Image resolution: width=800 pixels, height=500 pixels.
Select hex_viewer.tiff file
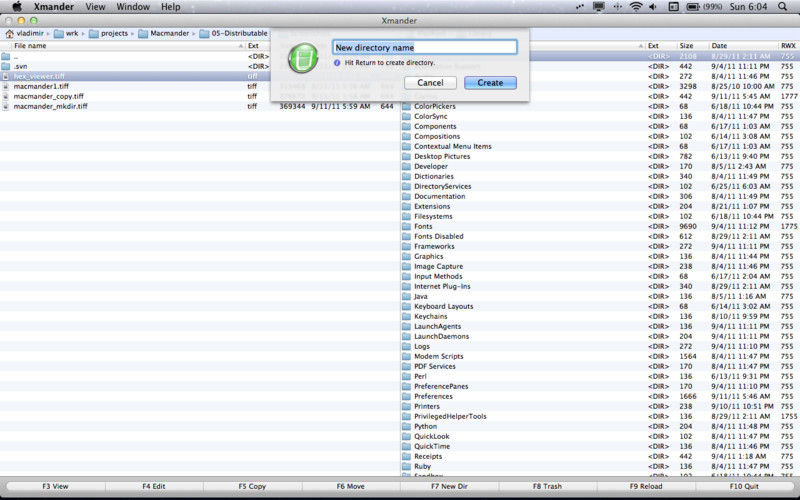(x=135, y=77)
